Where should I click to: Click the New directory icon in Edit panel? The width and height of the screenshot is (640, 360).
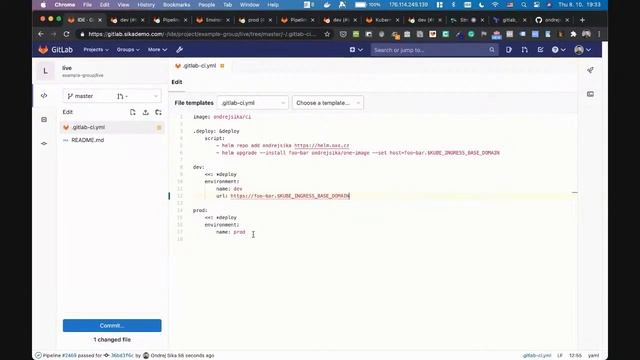pos(158,112)
